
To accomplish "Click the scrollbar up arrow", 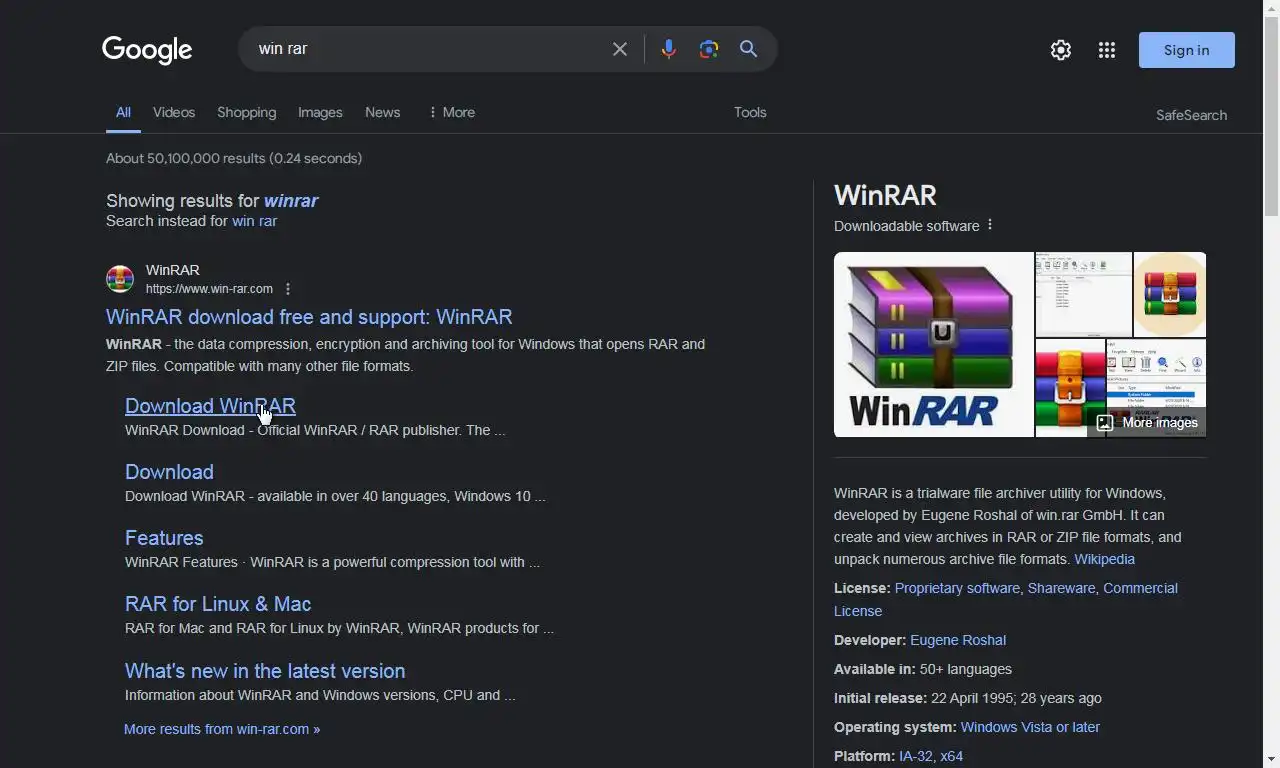I will (1271, 7).
